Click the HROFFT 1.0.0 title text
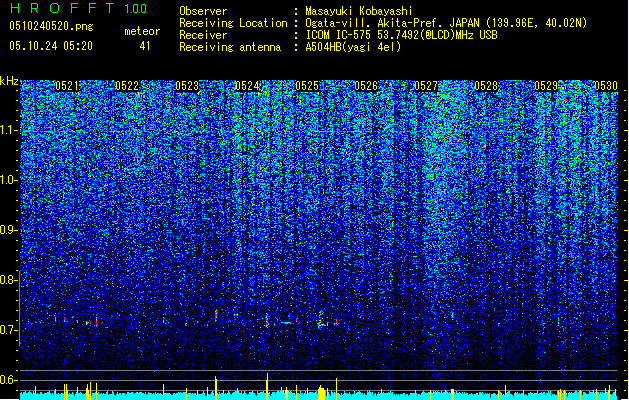Screen dimensions: 629x400 click(x=78, y=8)
